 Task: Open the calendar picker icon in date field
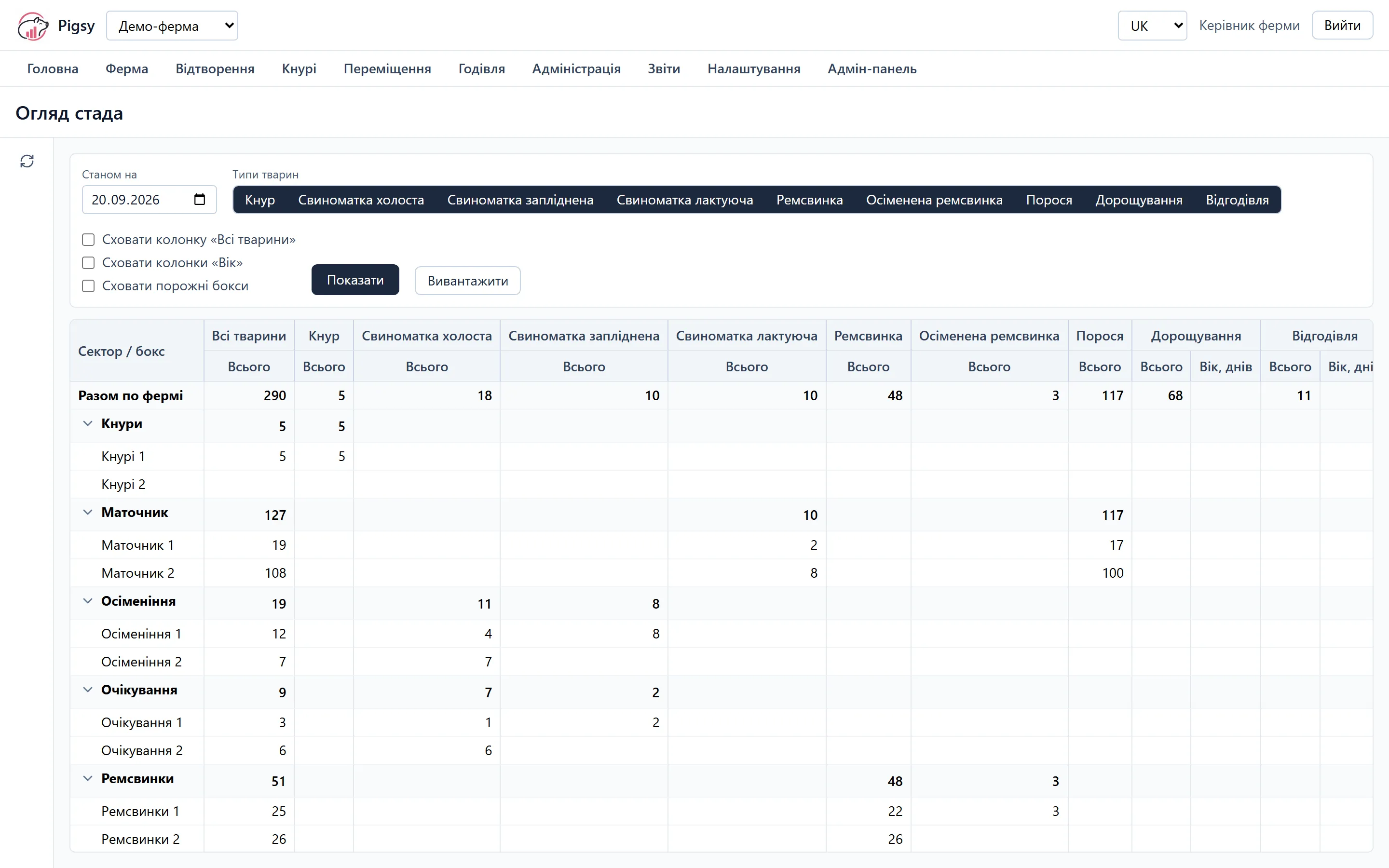point(199,199)
